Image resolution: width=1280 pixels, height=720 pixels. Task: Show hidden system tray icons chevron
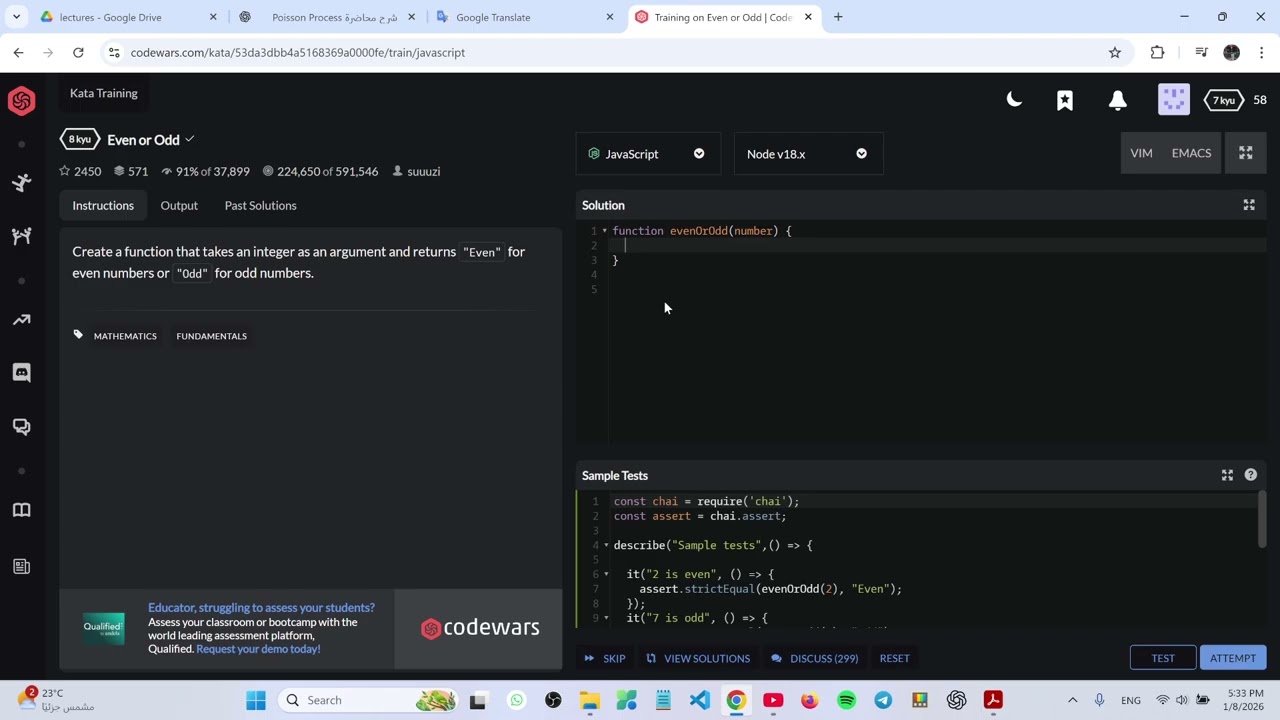(x=1072, y=700)
